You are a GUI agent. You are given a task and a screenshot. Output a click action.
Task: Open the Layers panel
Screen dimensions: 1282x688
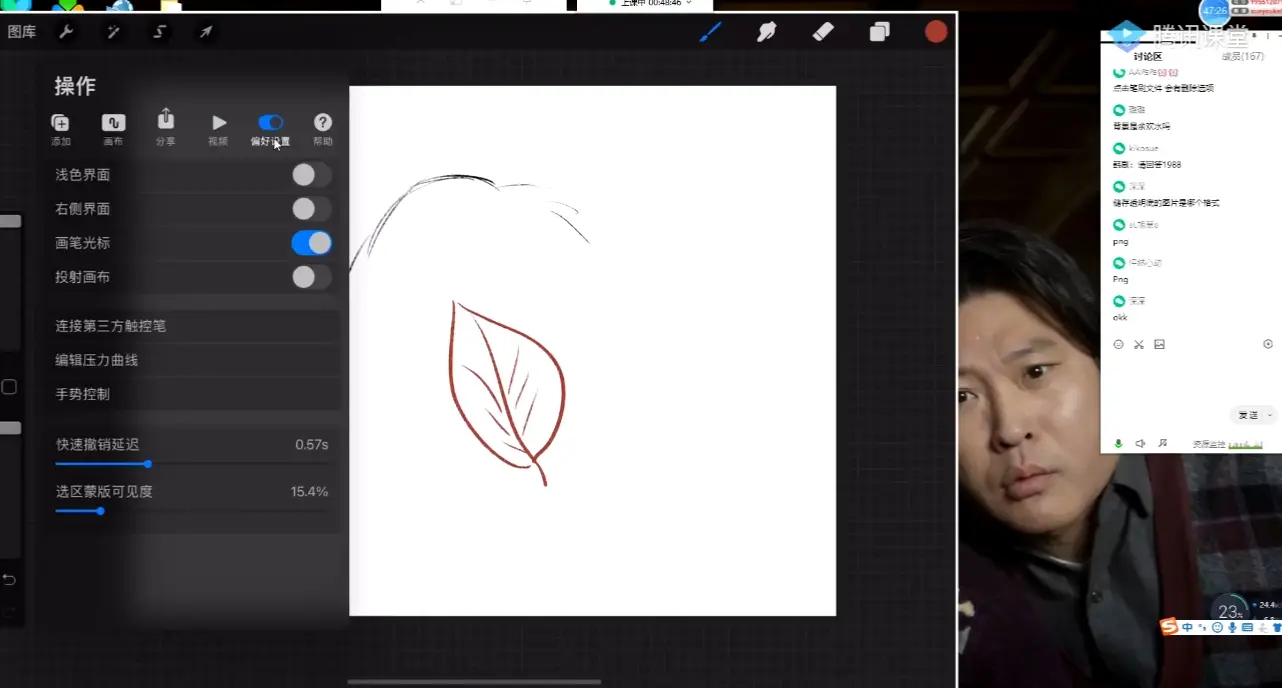click(x=878, y=31)
